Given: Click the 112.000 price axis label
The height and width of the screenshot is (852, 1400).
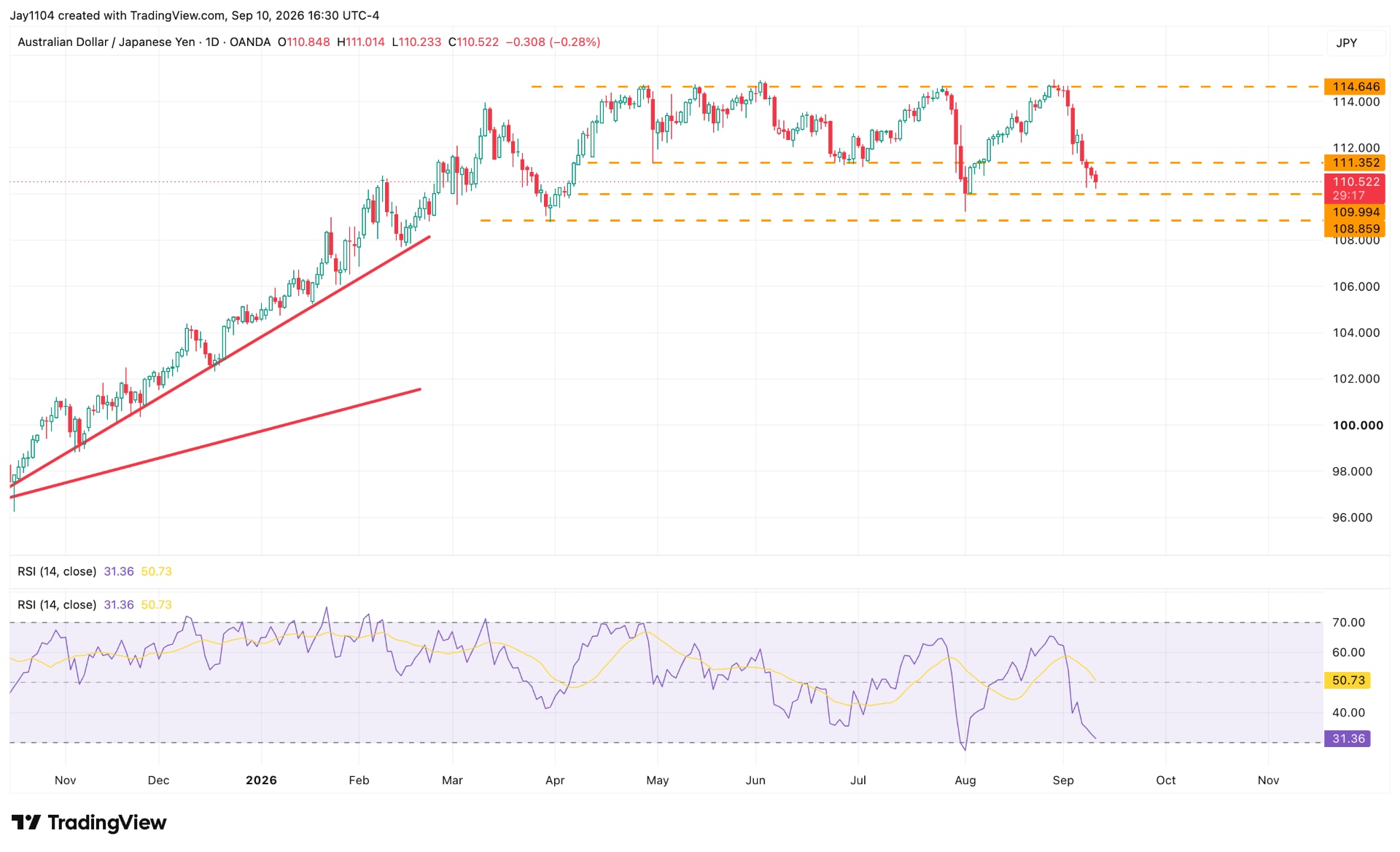Looking at the screenshot, I should pos(1356,148).
